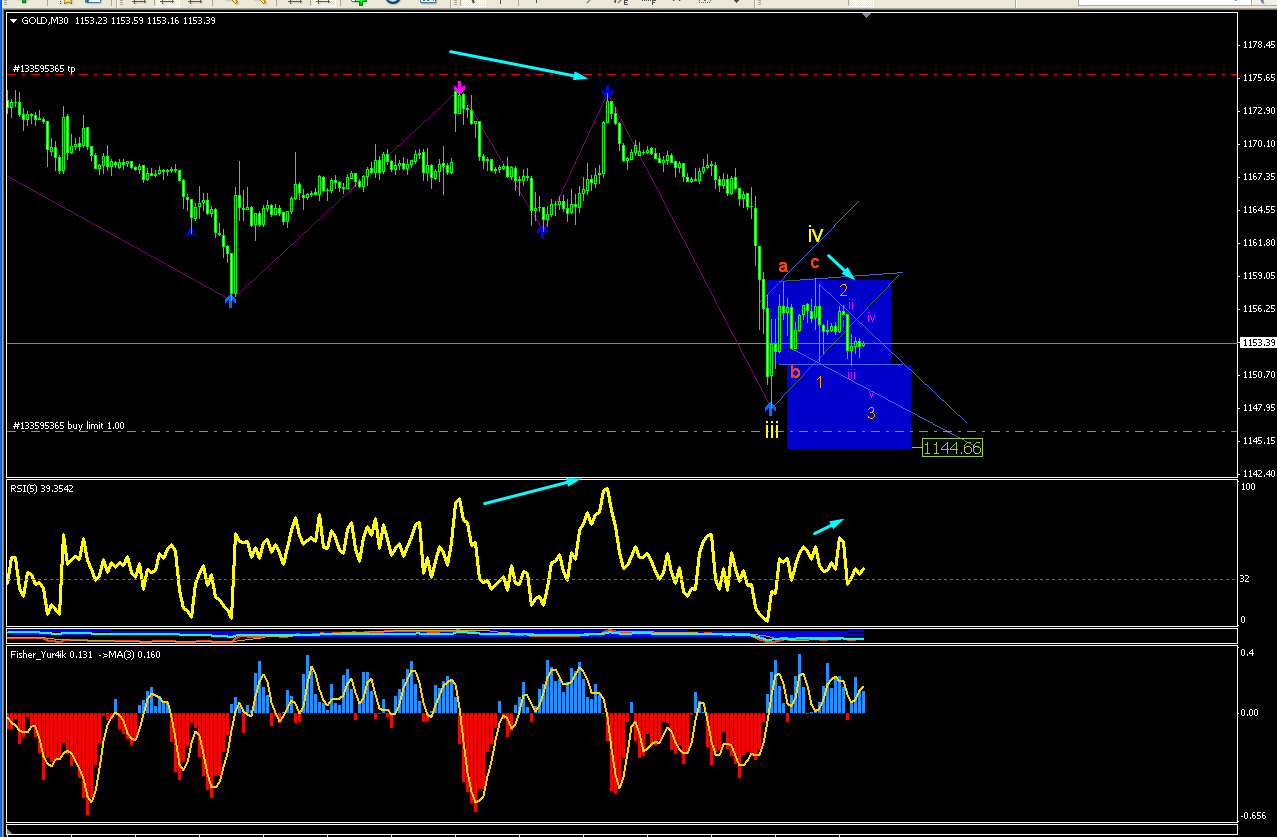Select the orange '3' wave label
This screenshot has height=837, width=1277.
[x=871, y=413]
